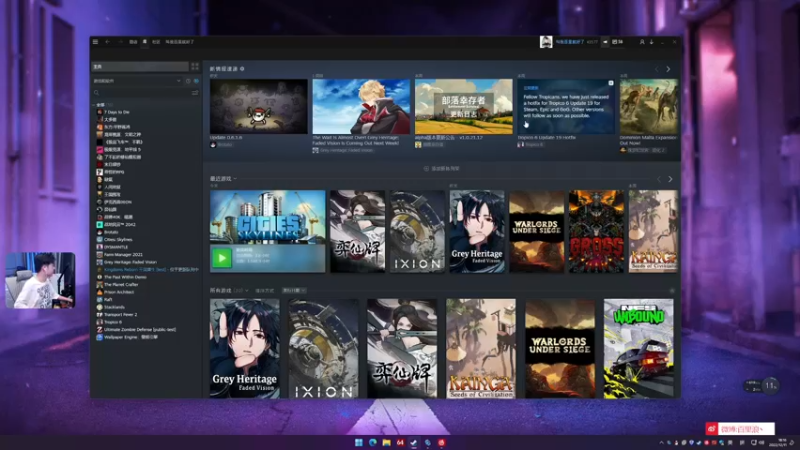Open downloads arrow icon in header
The image size is (800, 450).
tap(652, 42)
